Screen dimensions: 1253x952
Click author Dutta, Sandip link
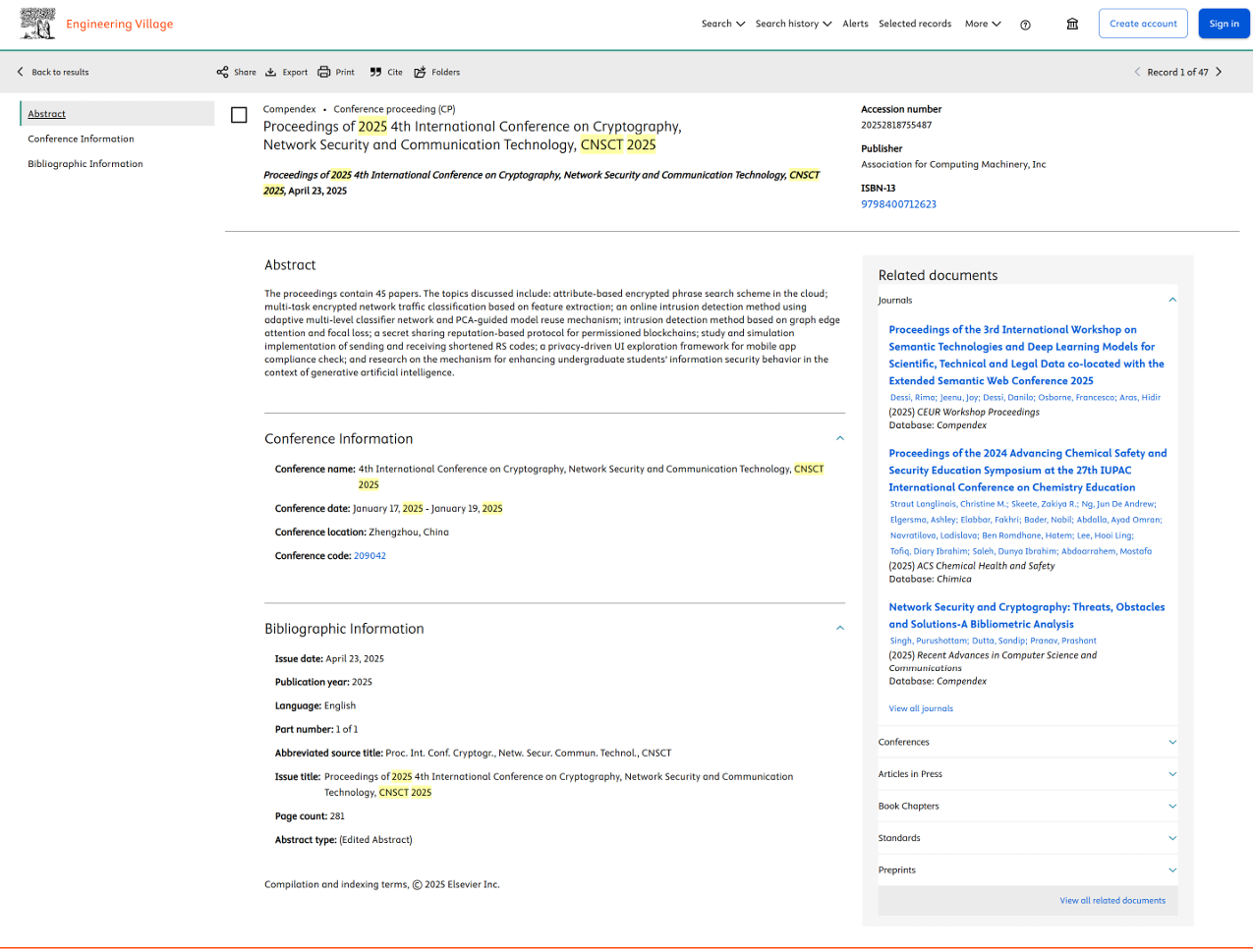[998, 641]
